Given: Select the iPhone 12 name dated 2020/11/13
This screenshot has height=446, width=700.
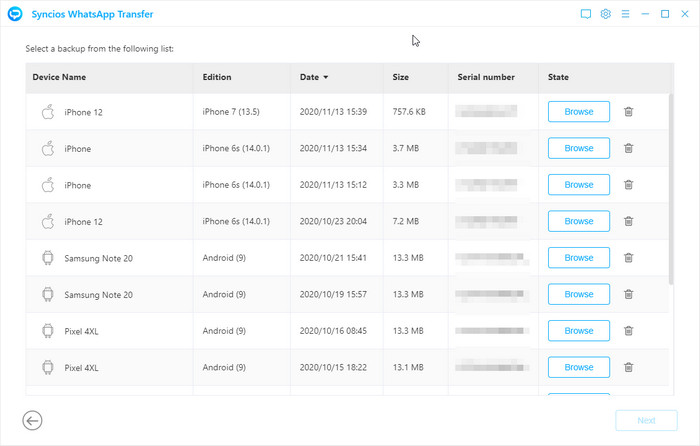Looking at the screenshot, I should tap(83, 113).
